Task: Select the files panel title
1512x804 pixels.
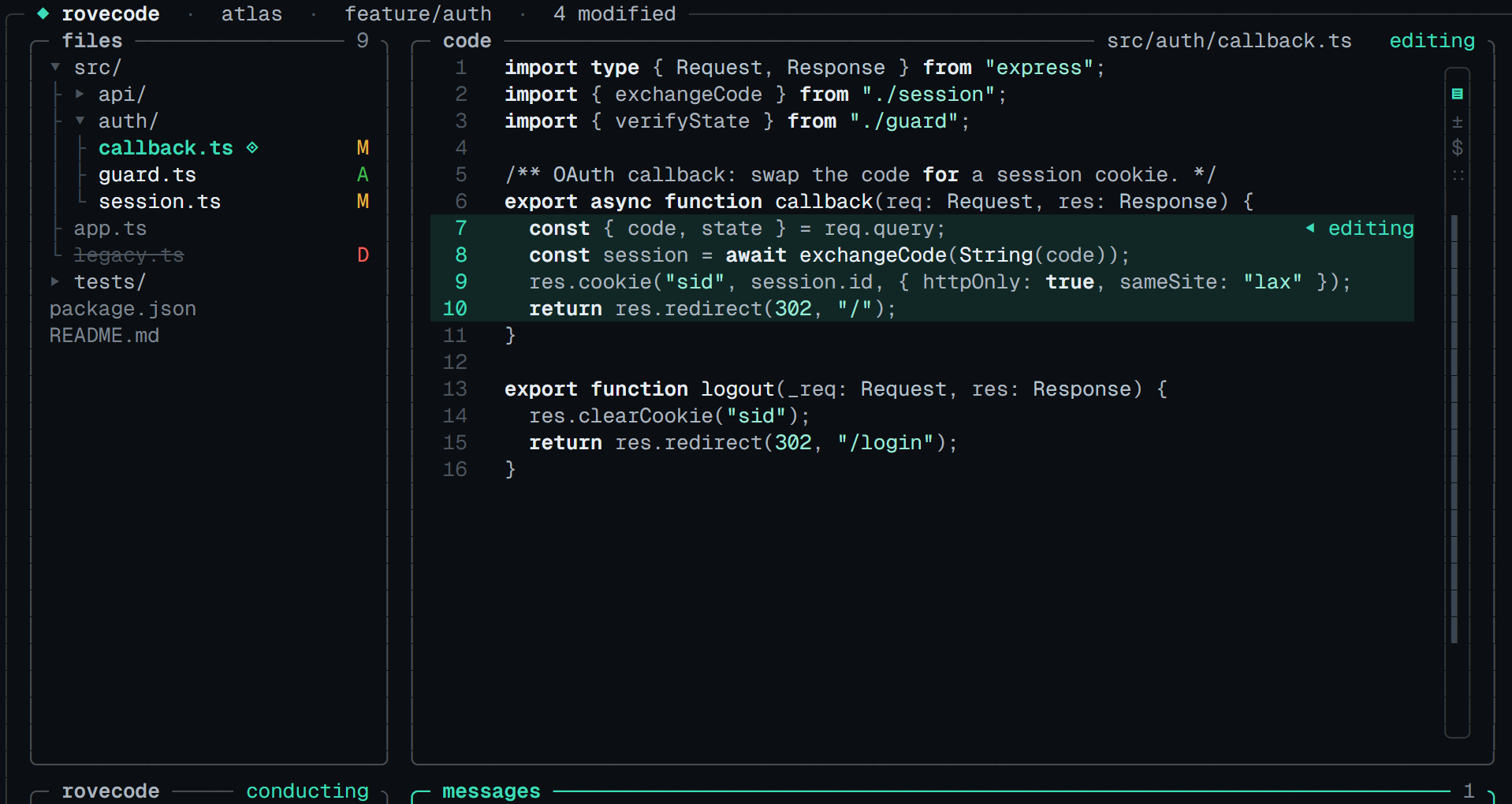Action: (x=92, y=40)
